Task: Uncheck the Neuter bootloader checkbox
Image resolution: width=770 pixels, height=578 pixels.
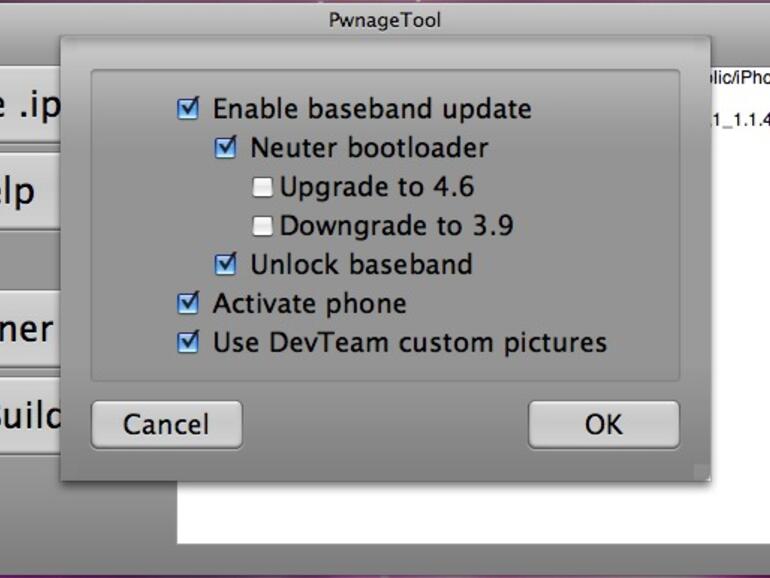Action: tap(226, 148)
